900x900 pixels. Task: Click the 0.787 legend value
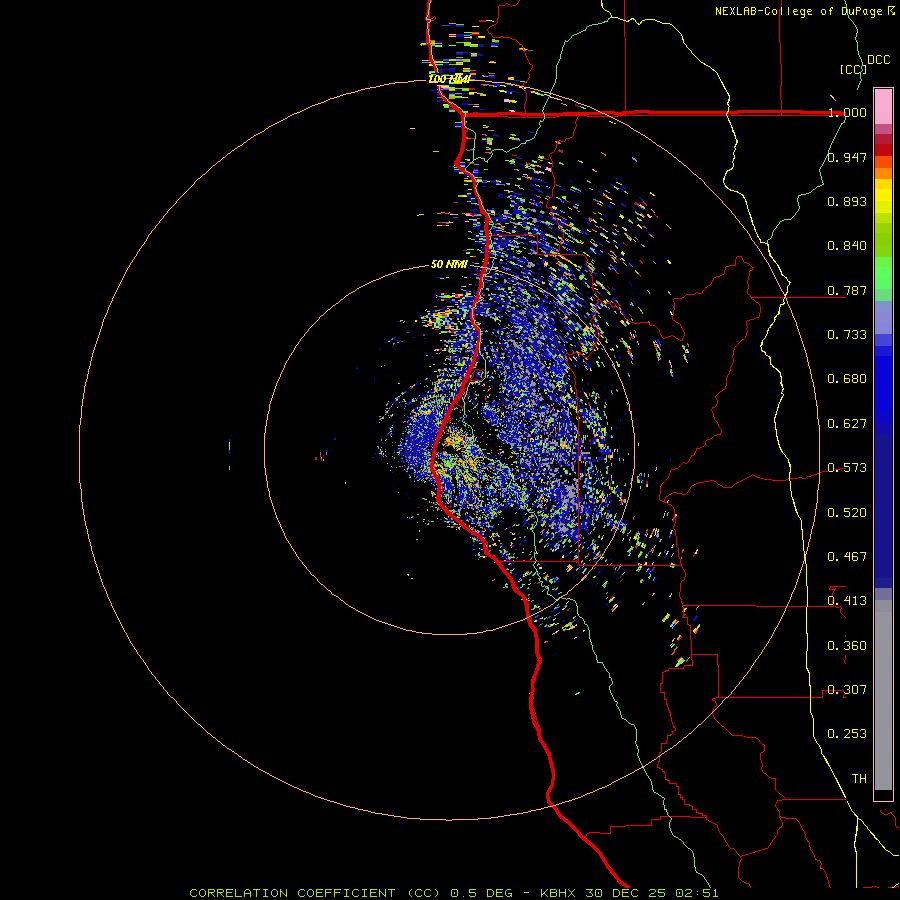pos(847,290)
